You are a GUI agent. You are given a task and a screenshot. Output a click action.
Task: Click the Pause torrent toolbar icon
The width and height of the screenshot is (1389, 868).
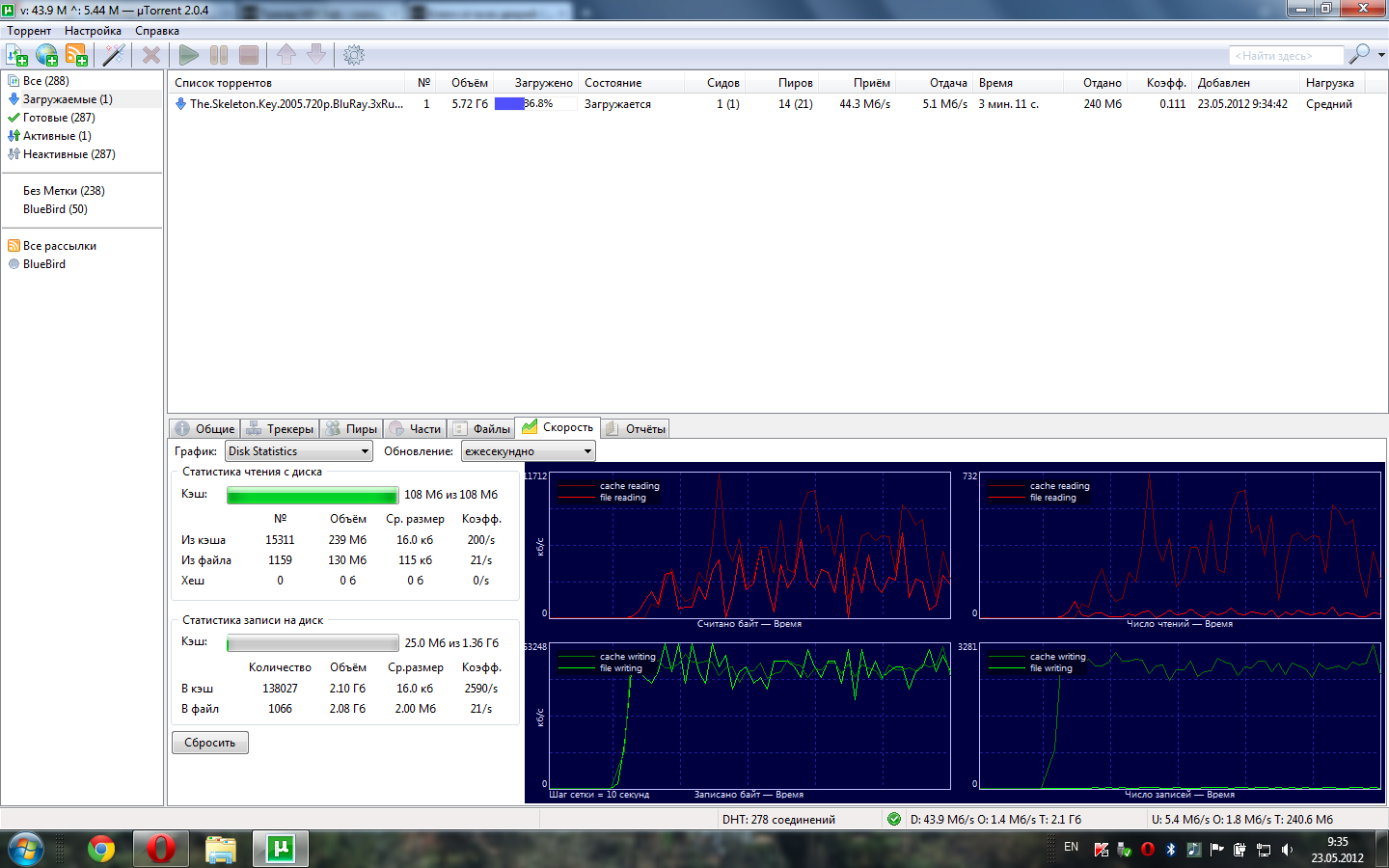coord(219,55)
